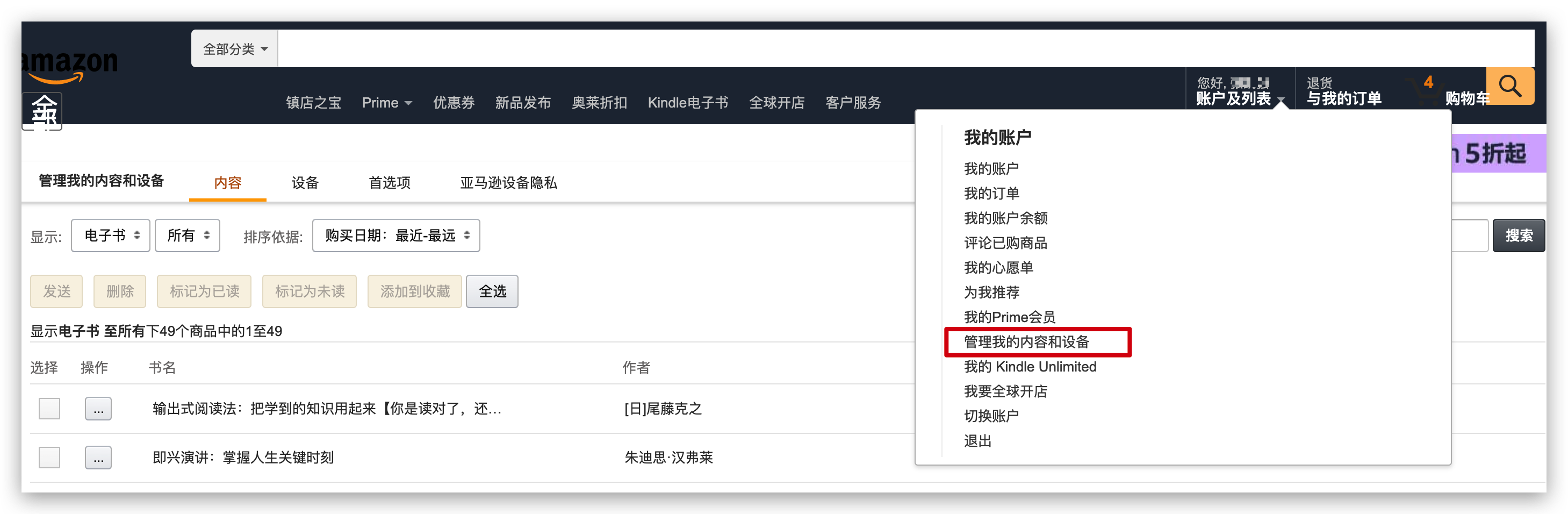Click the top search input field

click(x=906, y=49)
